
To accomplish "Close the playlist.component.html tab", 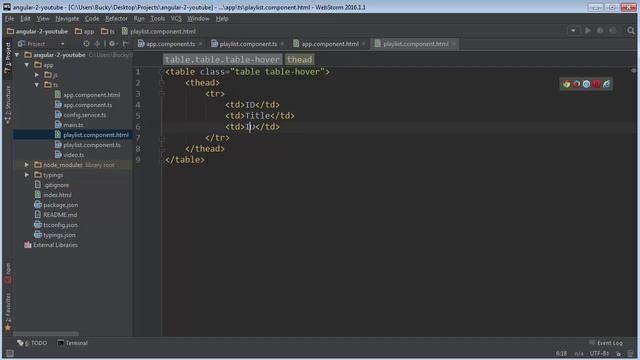I will coord(453,44).
